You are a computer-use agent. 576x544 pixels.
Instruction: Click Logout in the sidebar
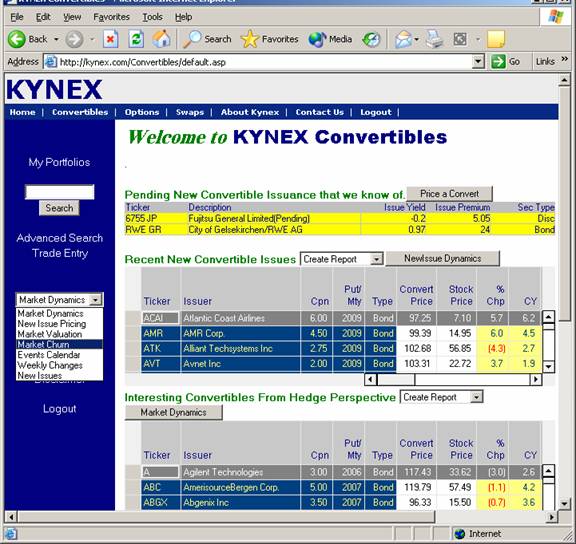pos(60,409)
